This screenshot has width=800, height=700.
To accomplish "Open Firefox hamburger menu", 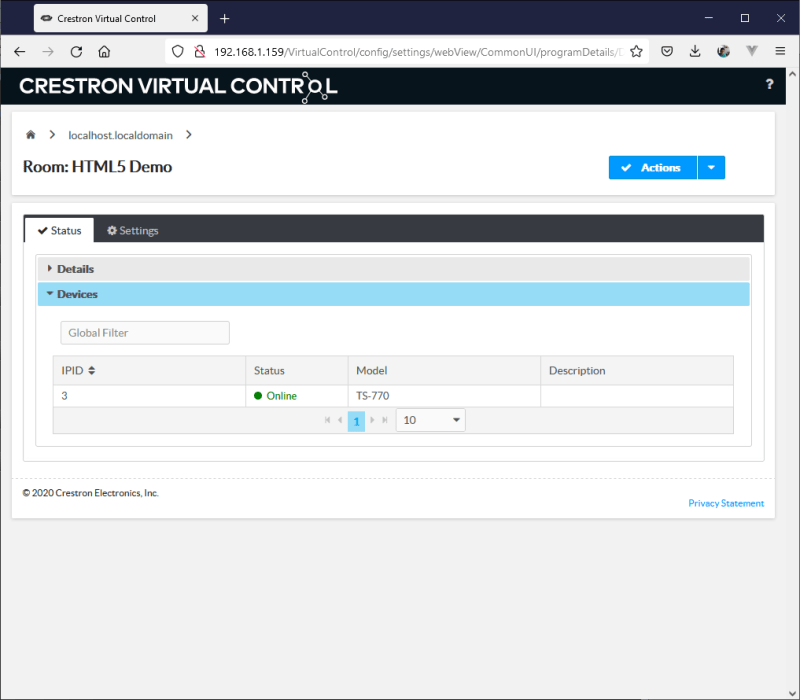I will [x=780, y=52].
